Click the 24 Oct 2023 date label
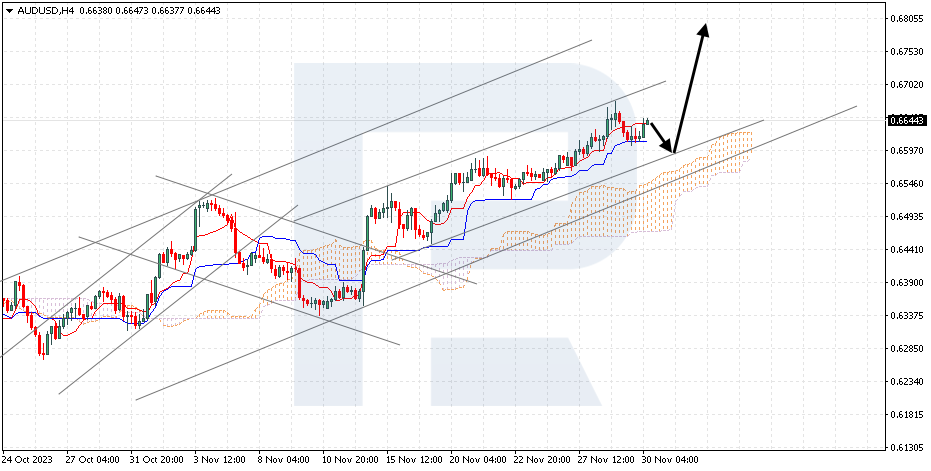The image size is (931, 471). point(26,460)
